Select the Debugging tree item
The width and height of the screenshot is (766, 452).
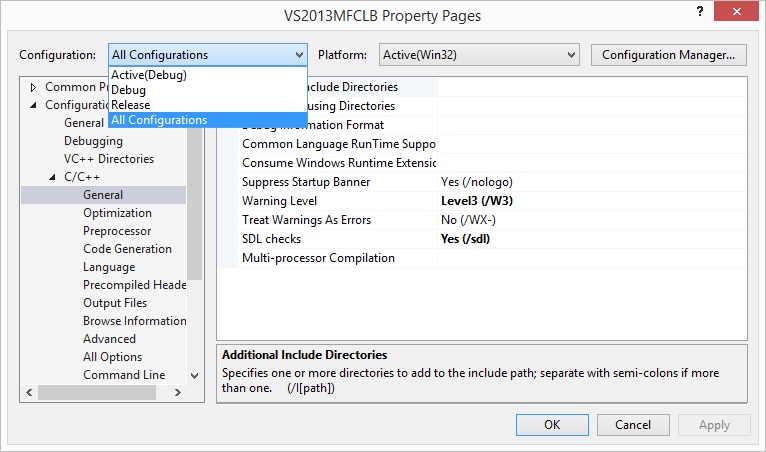pos(93,141)
